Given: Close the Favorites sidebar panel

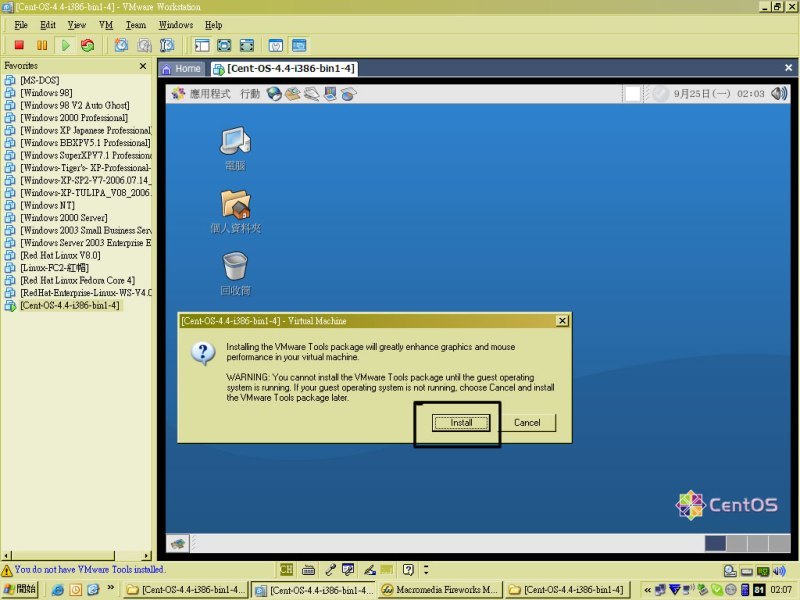Looking at the screenshot, I should pyautogui.click(x=143, y=66).
